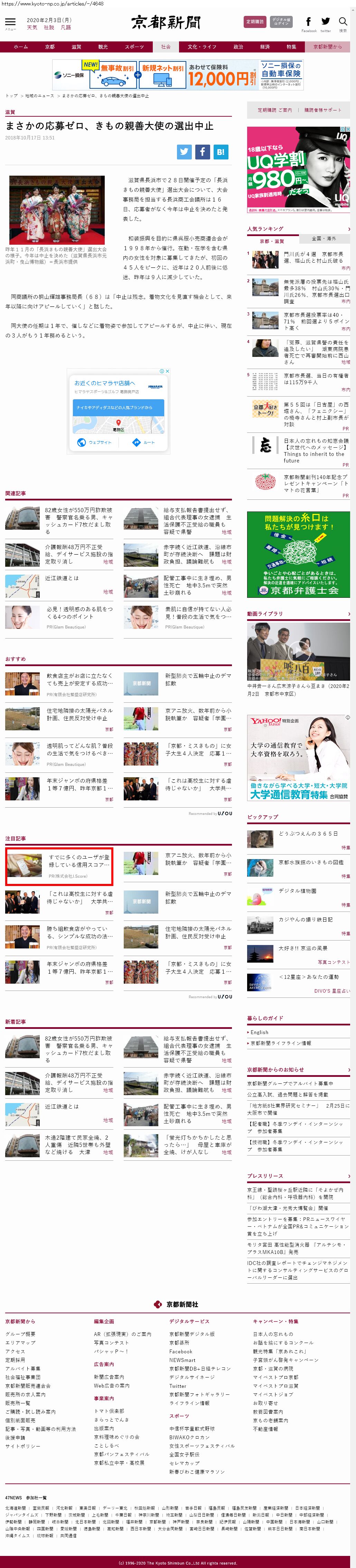Open the English guide link
The image size is (356, 1568).
pos(259,1032)
